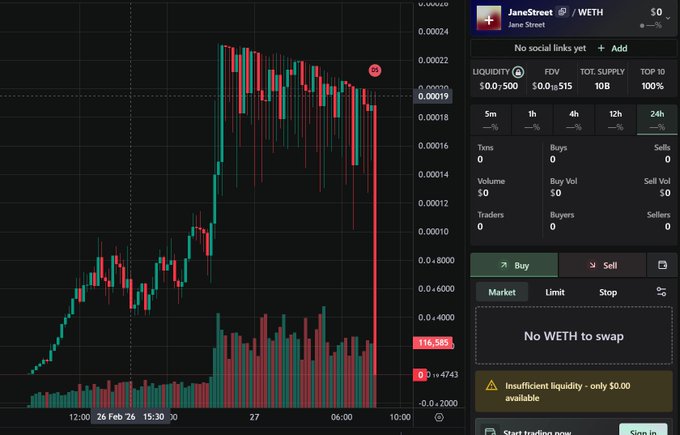Switch to the Buy side
Screen dimensions: 680x435
(x=514, y=265)
